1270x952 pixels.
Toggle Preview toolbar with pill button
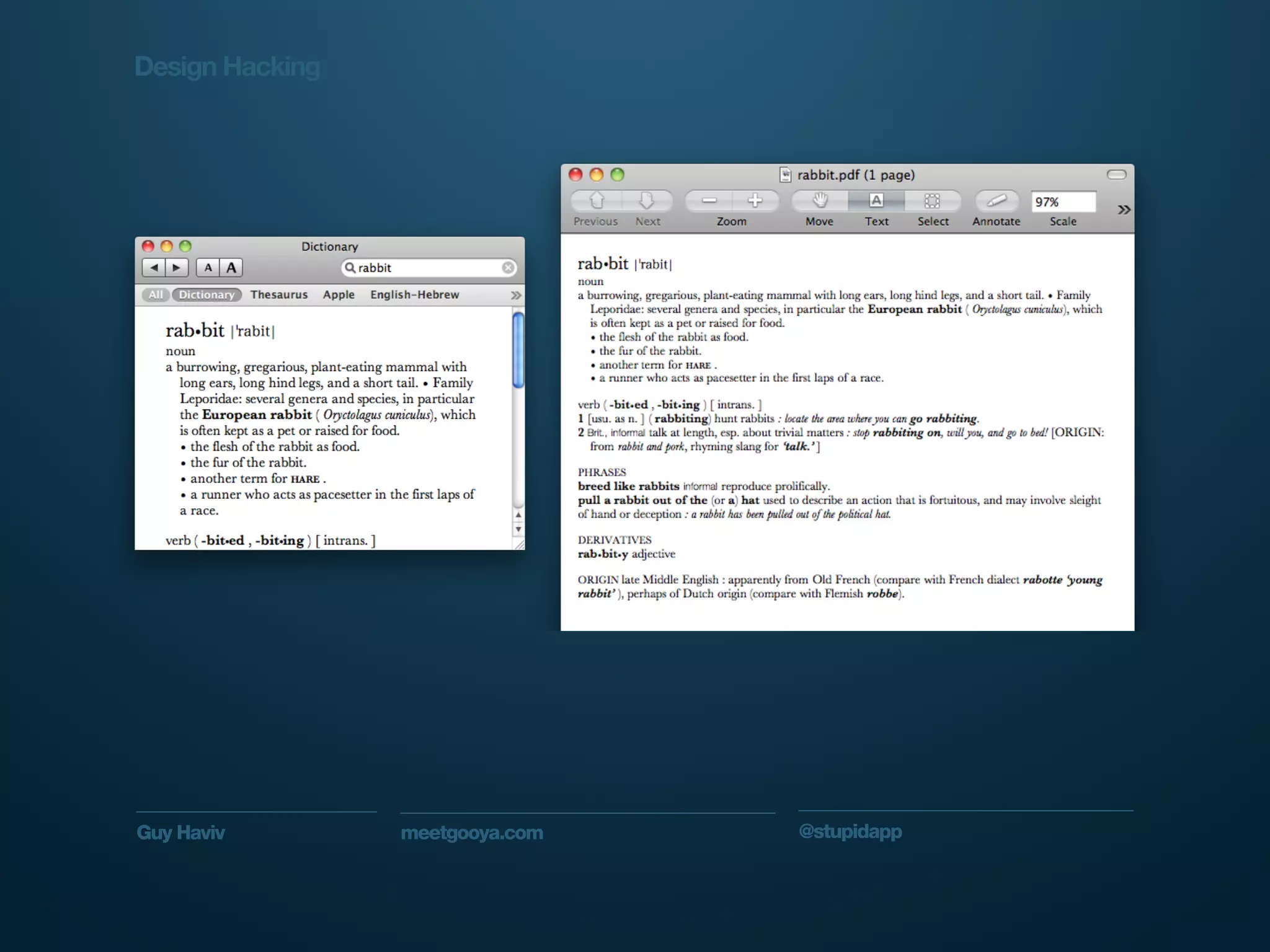(1116, 175)
